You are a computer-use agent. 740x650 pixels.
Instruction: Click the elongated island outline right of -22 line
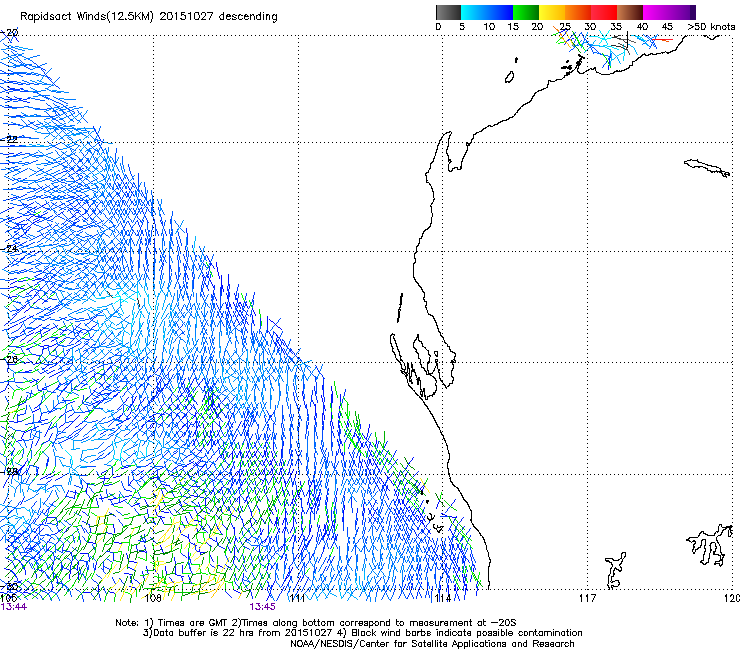(707, 168)
